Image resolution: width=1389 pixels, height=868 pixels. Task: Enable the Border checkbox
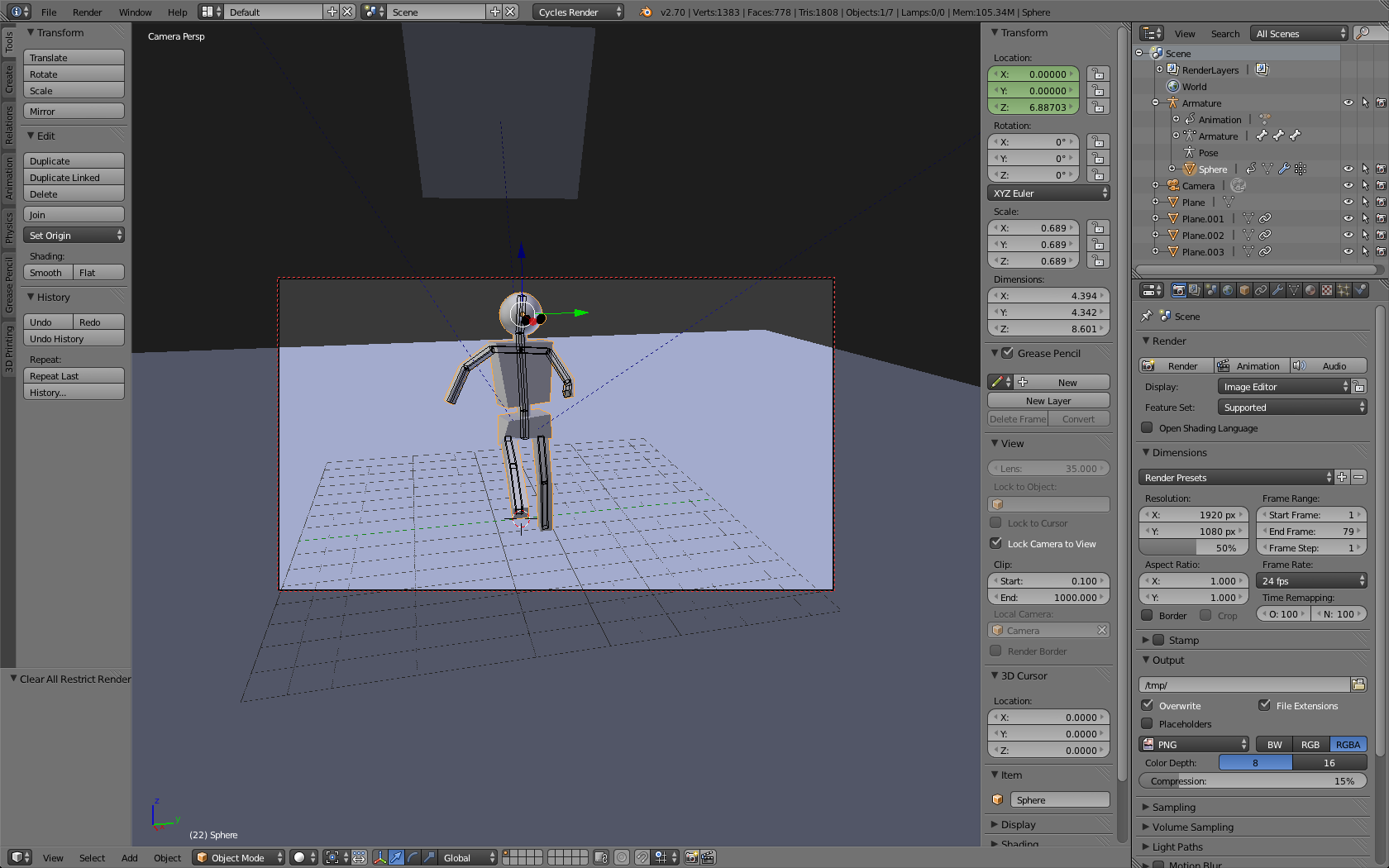[x=1147, y=615]
